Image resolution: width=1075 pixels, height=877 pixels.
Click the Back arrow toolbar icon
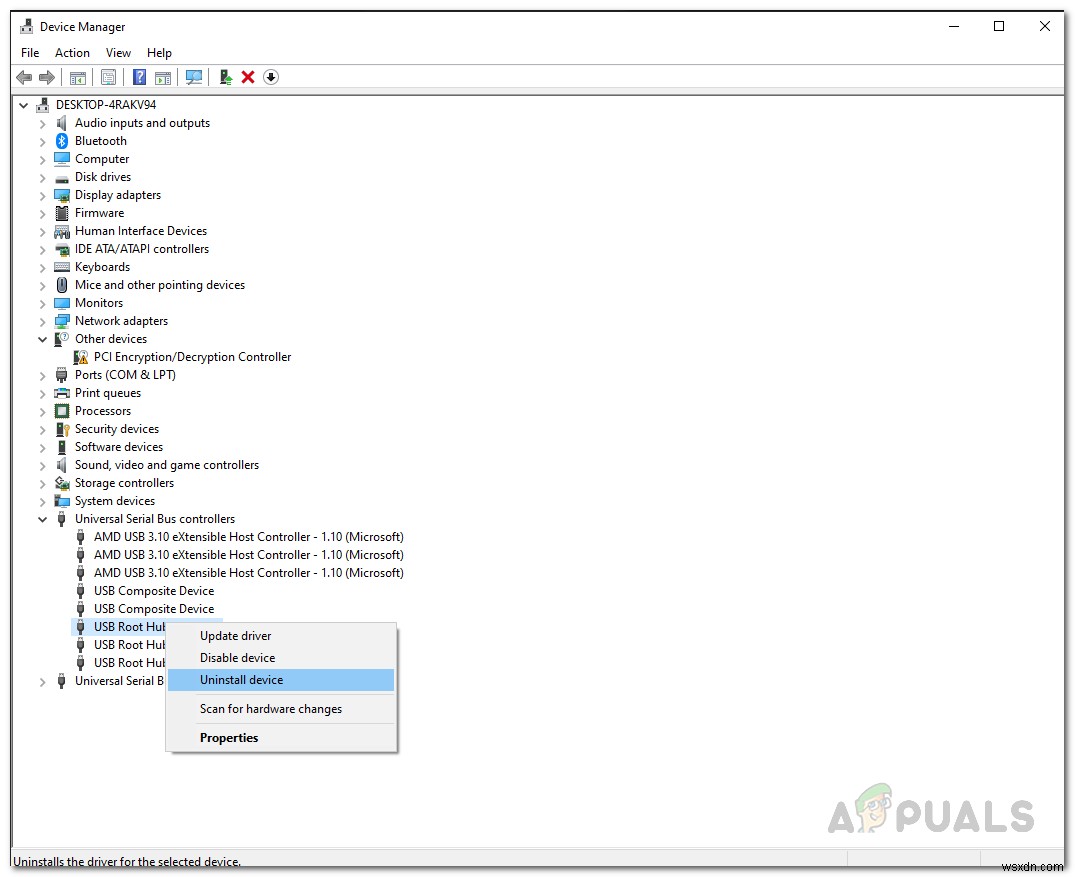24,77
